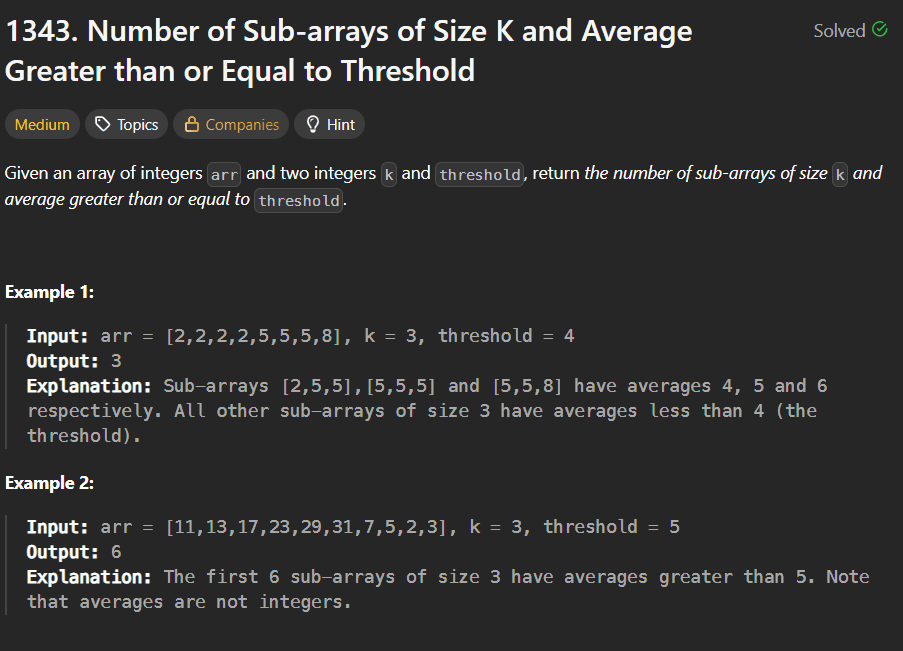Screen dimensions: 903x651
Task: Reveal the problem Hint
Action: click(329, 125)
